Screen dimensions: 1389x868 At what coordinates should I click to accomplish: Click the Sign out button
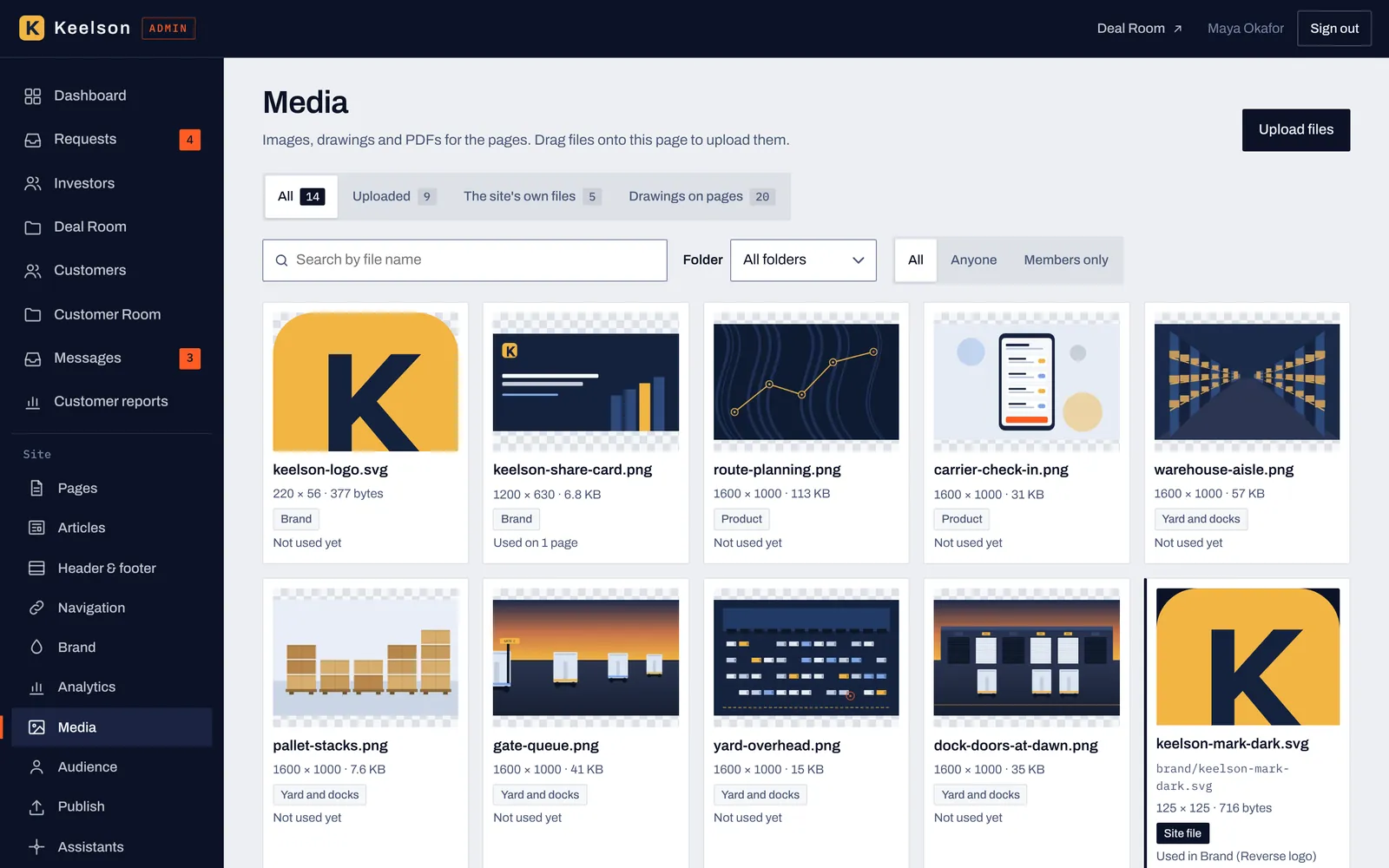point(1334,29)
